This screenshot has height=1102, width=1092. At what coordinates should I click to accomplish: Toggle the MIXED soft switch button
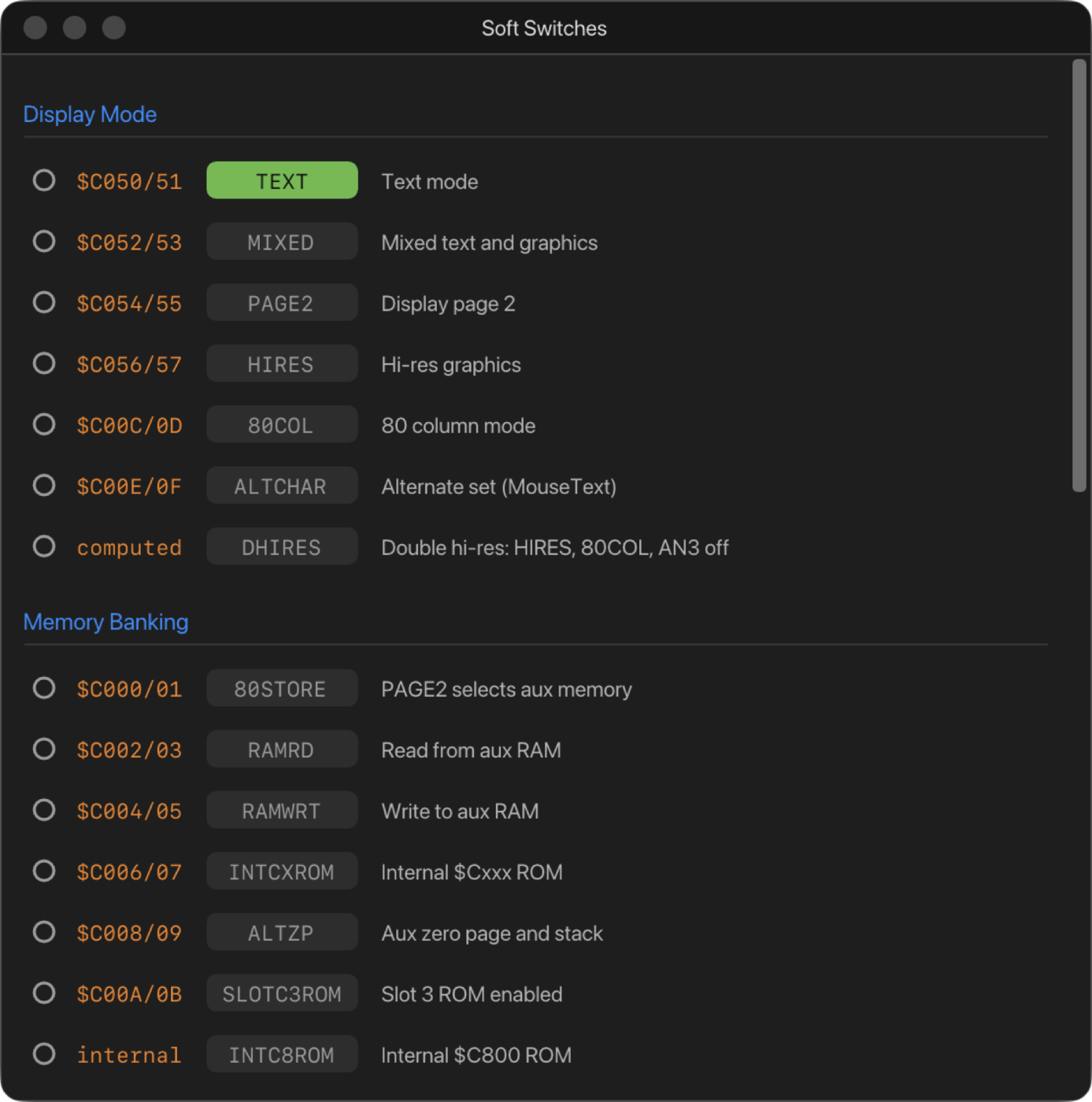point(282,242)
